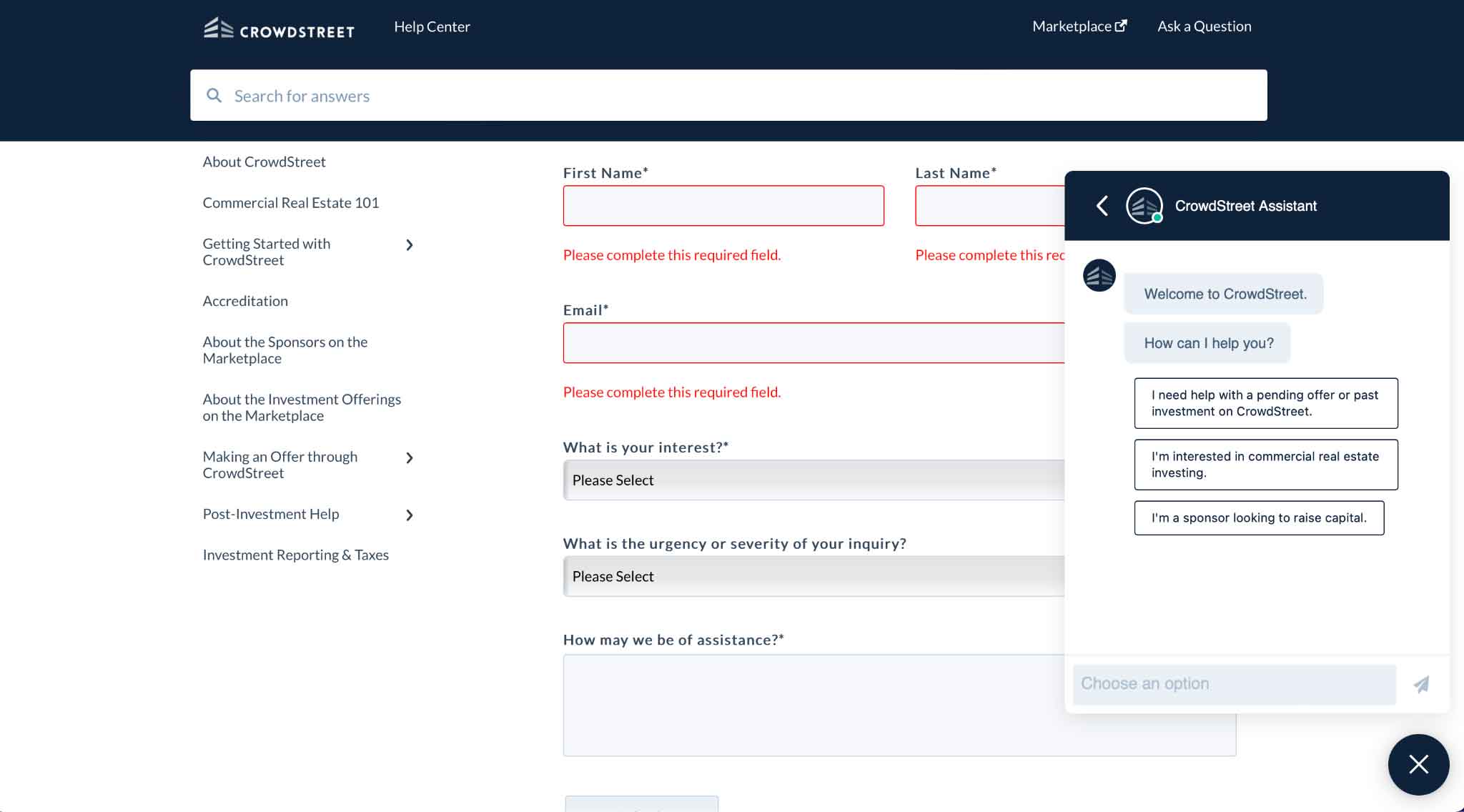
Task: Click the paper plane send icon
Action: [x=1421, y=684]
